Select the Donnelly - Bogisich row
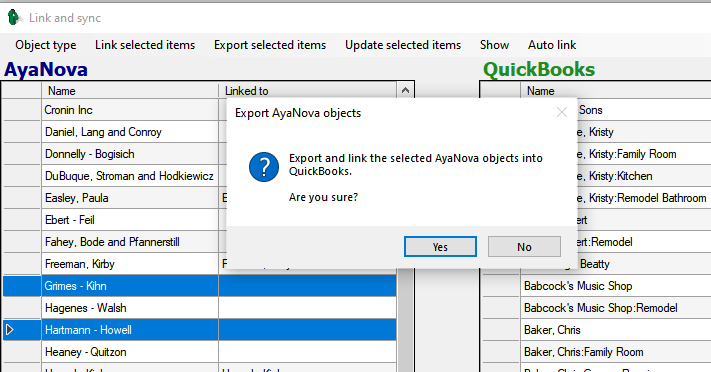This screenshot has height=372, width=711. point(130,154)
